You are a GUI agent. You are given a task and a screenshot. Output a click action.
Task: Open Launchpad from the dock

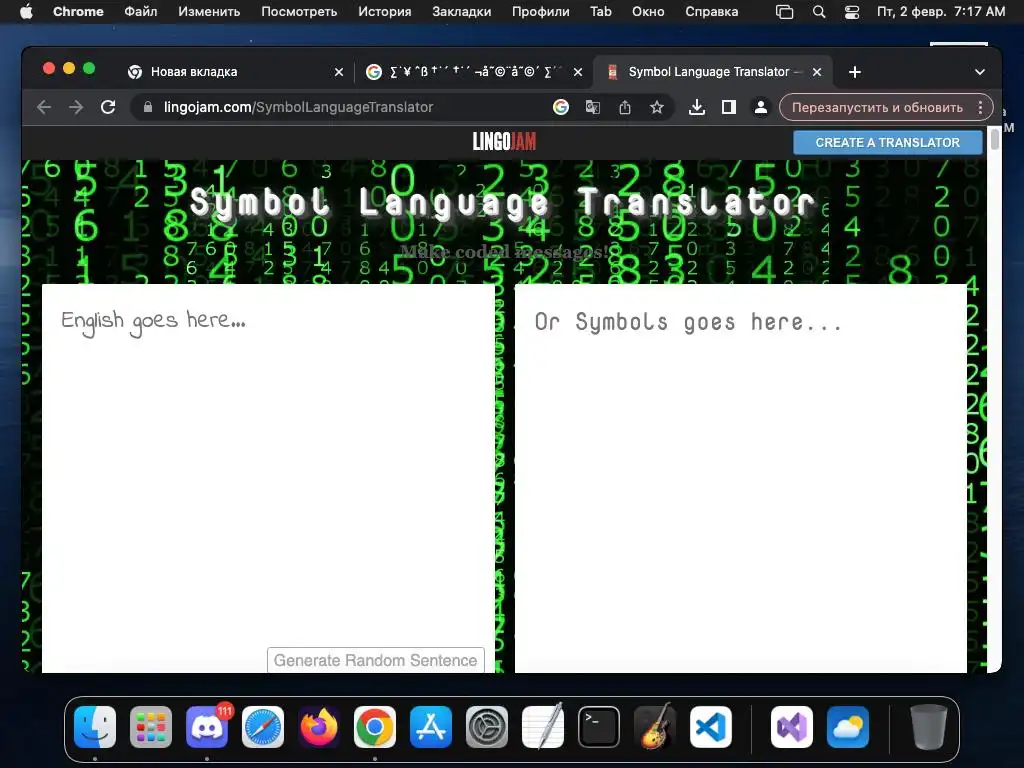pos(151,726)
